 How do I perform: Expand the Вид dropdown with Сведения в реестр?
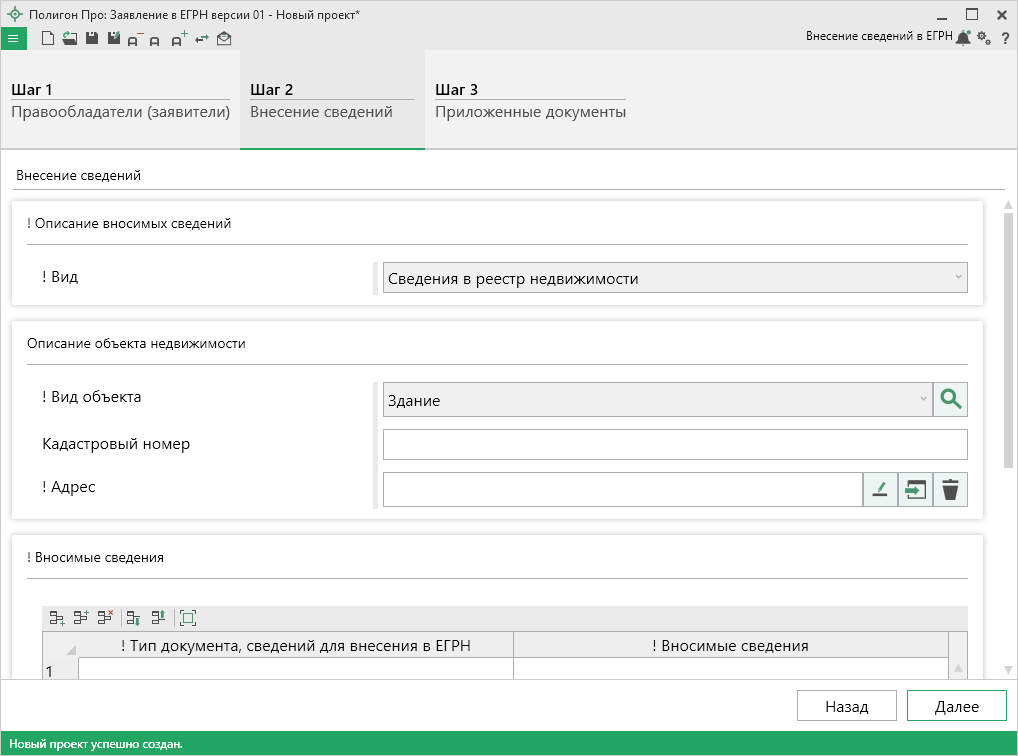(675, 278)
